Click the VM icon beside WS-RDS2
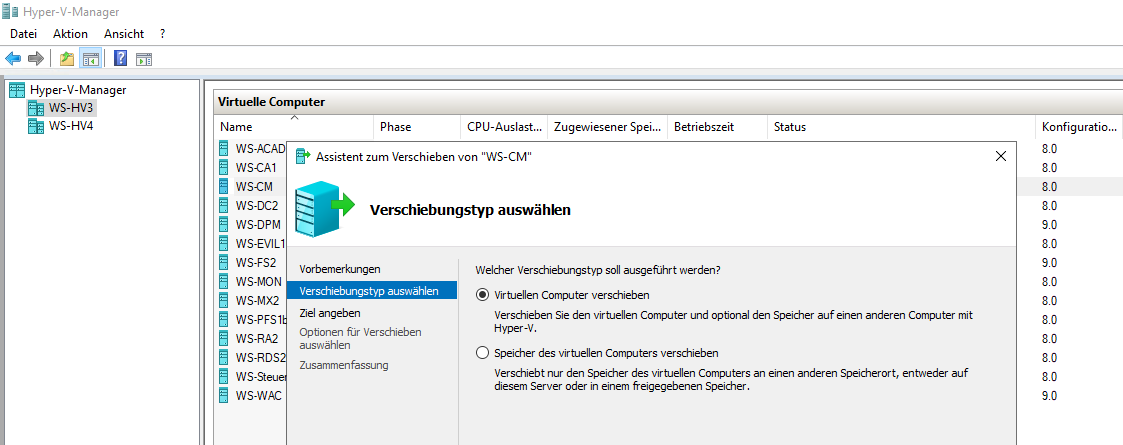Image resolution: width=1123 pixels, height=445 pixels. pyautogui.click(x=225, y=357)
